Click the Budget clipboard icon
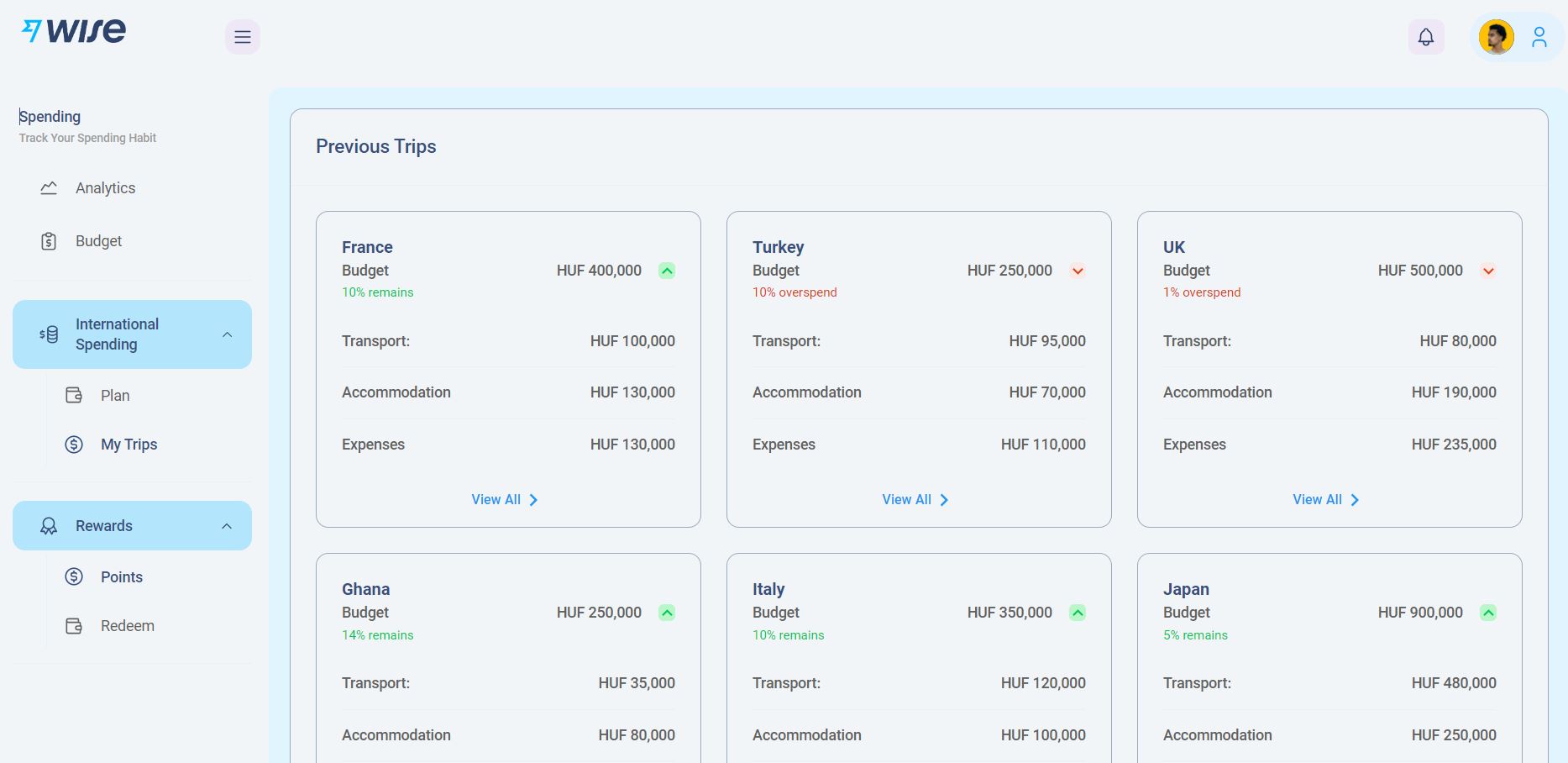The width and height of the screenshot is (1568, 763). click(49, 241)
